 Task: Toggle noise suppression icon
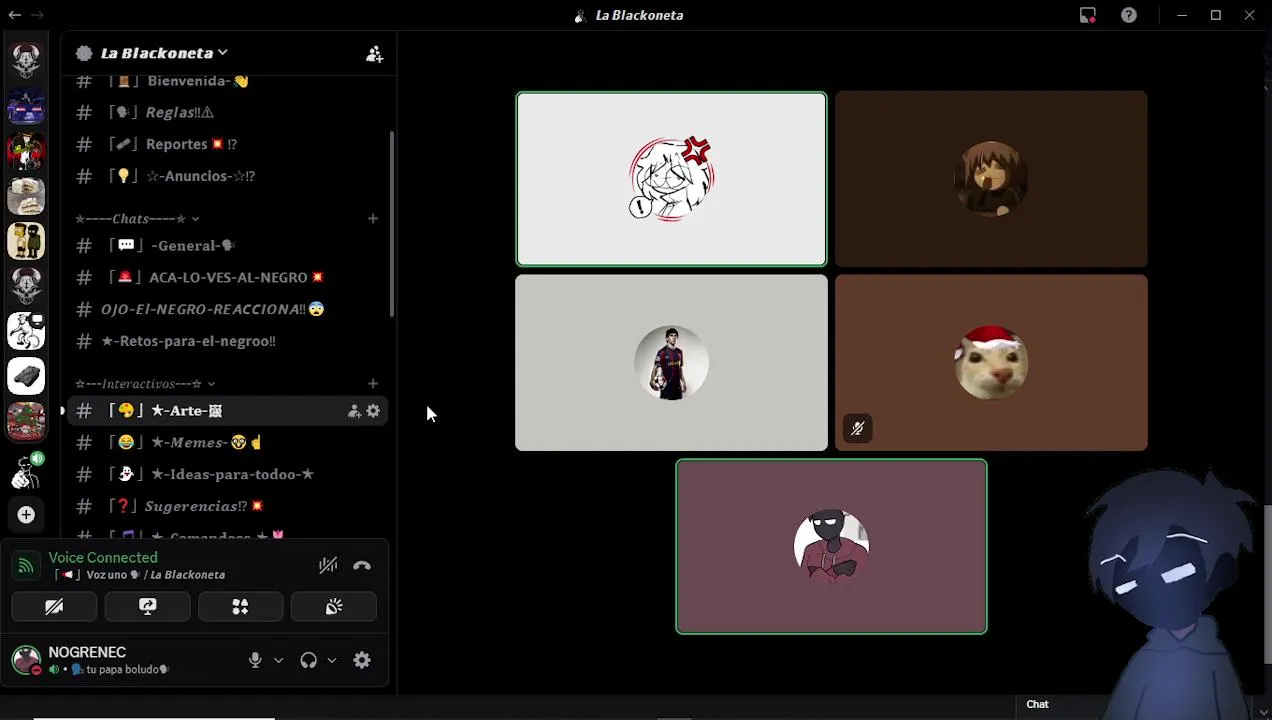[328, 566]
